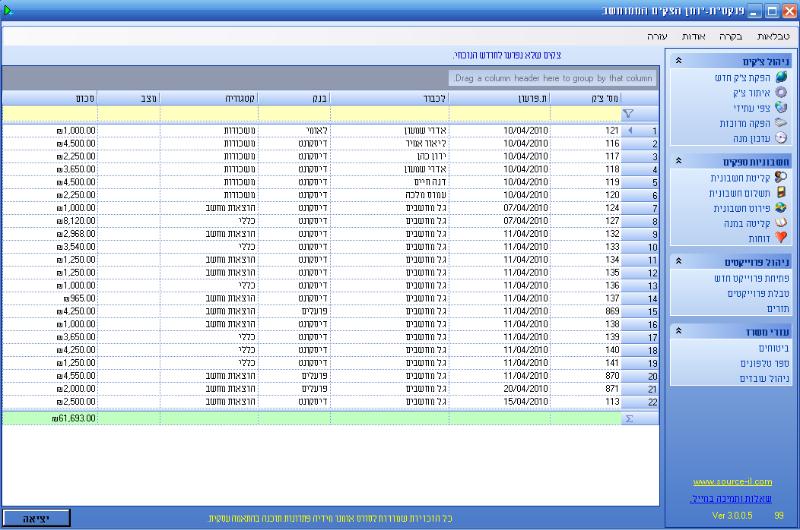Viewport: 800px width, 530px height.
Task: Click the תזרים sidebar link
Action: pos(778,309)
